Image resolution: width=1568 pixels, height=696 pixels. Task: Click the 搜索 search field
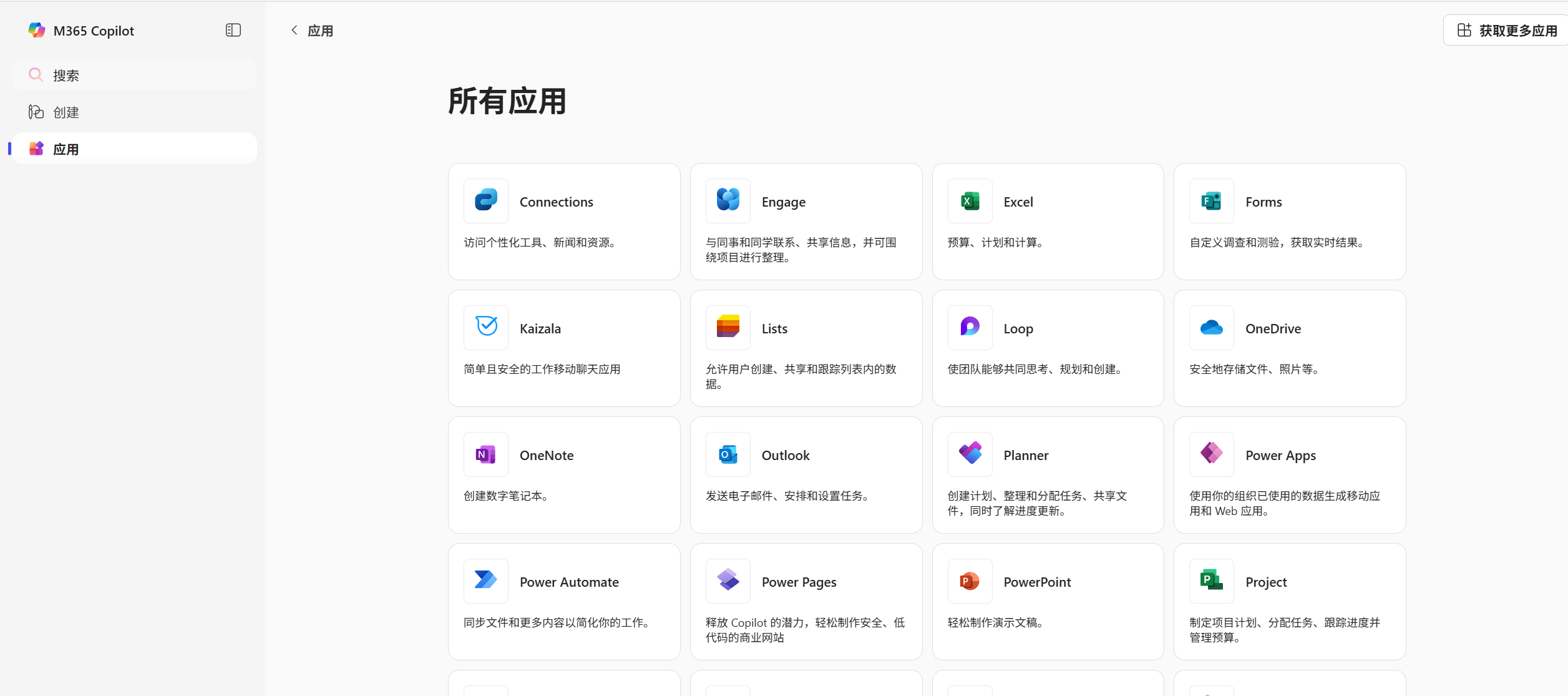(x=134, y=75)
